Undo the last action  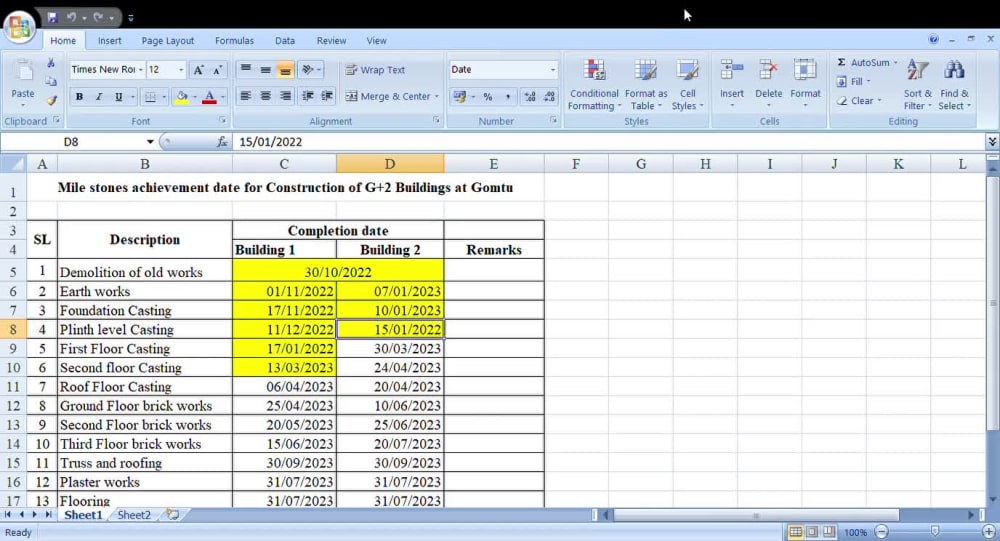tap(71, 17)
